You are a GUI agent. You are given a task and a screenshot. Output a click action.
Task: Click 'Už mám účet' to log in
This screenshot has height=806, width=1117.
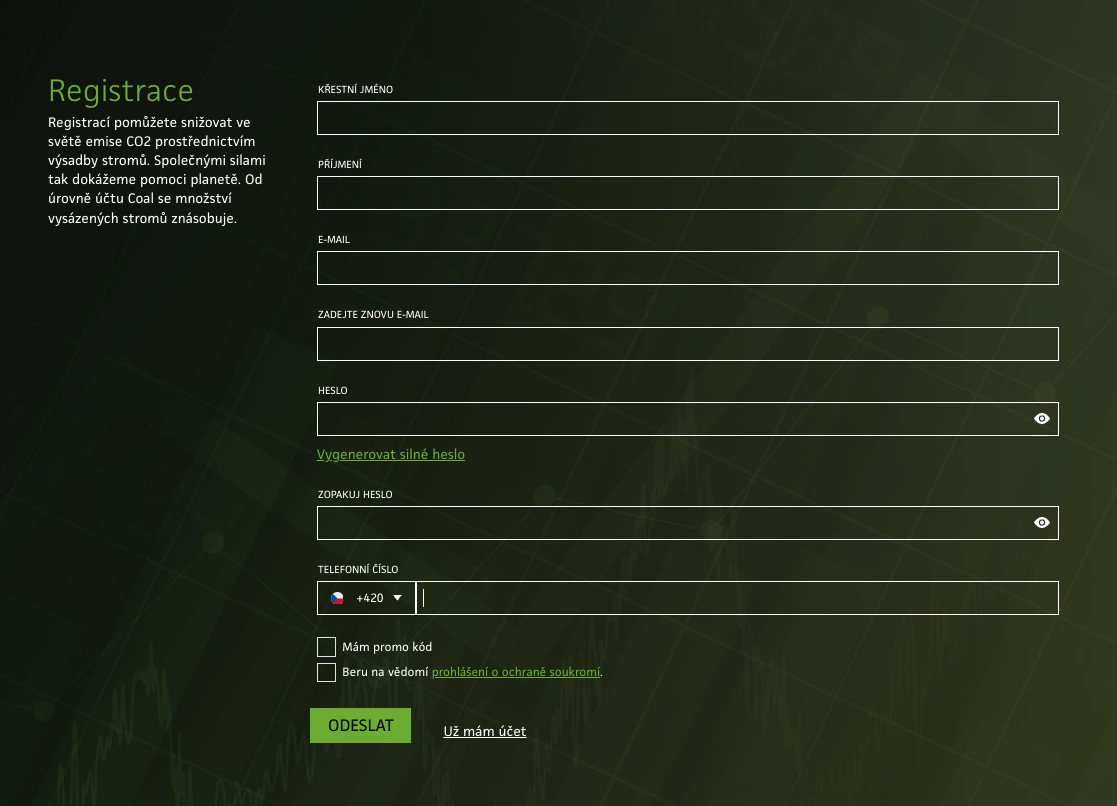(x=484, y=731)
